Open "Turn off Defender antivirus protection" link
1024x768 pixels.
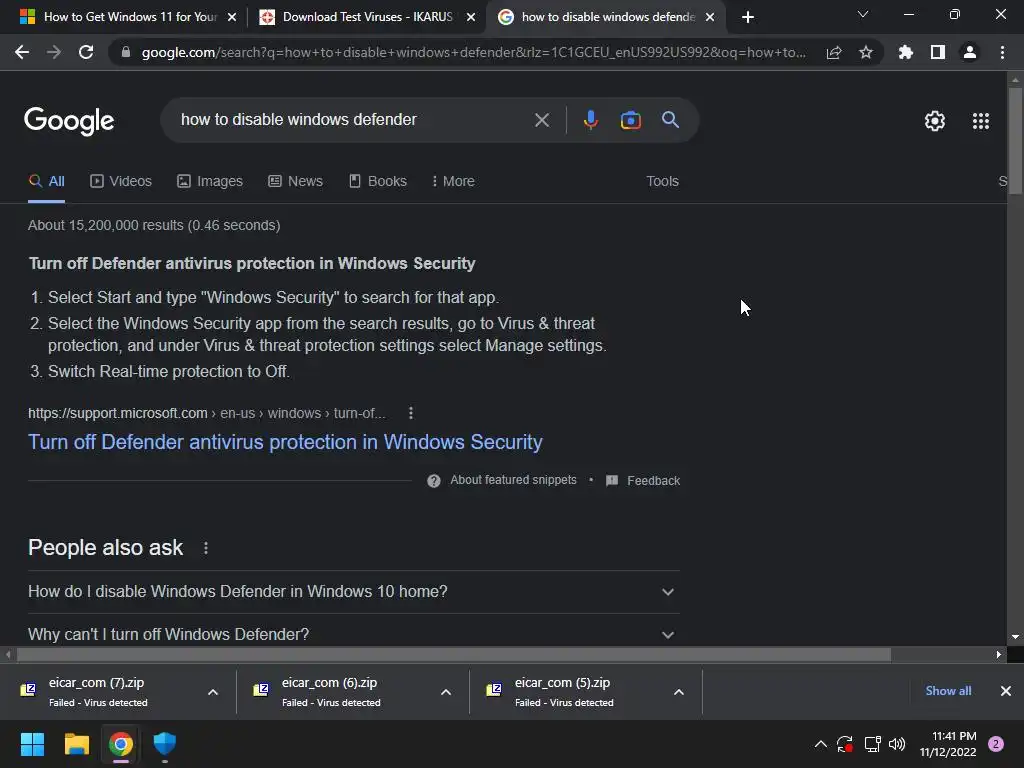coord(285,442)
